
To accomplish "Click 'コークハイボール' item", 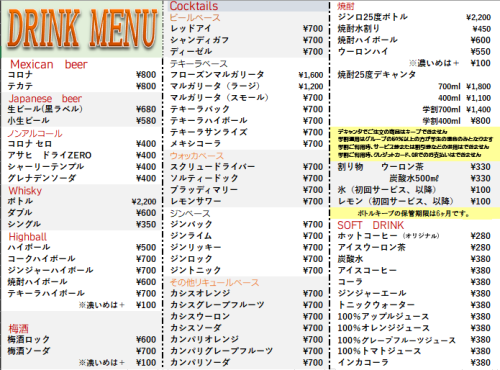I will pyautogui.click(x=41, y=259).
